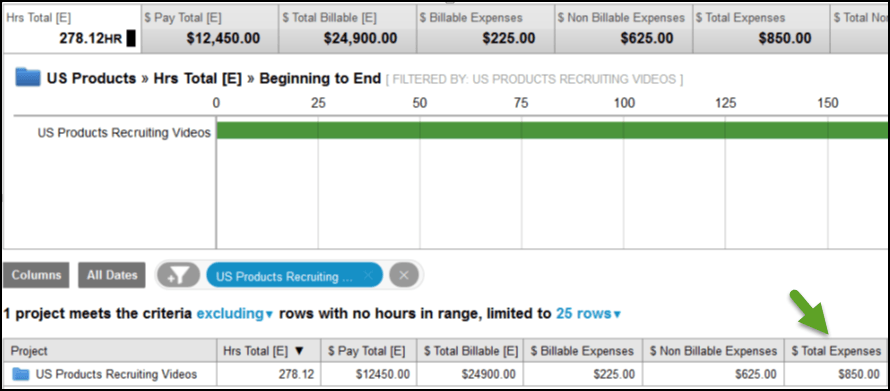Open US Products Recruiting Videos project row
Image resolution: width=890 pixels, height=391 pixels.
point(116,374)
